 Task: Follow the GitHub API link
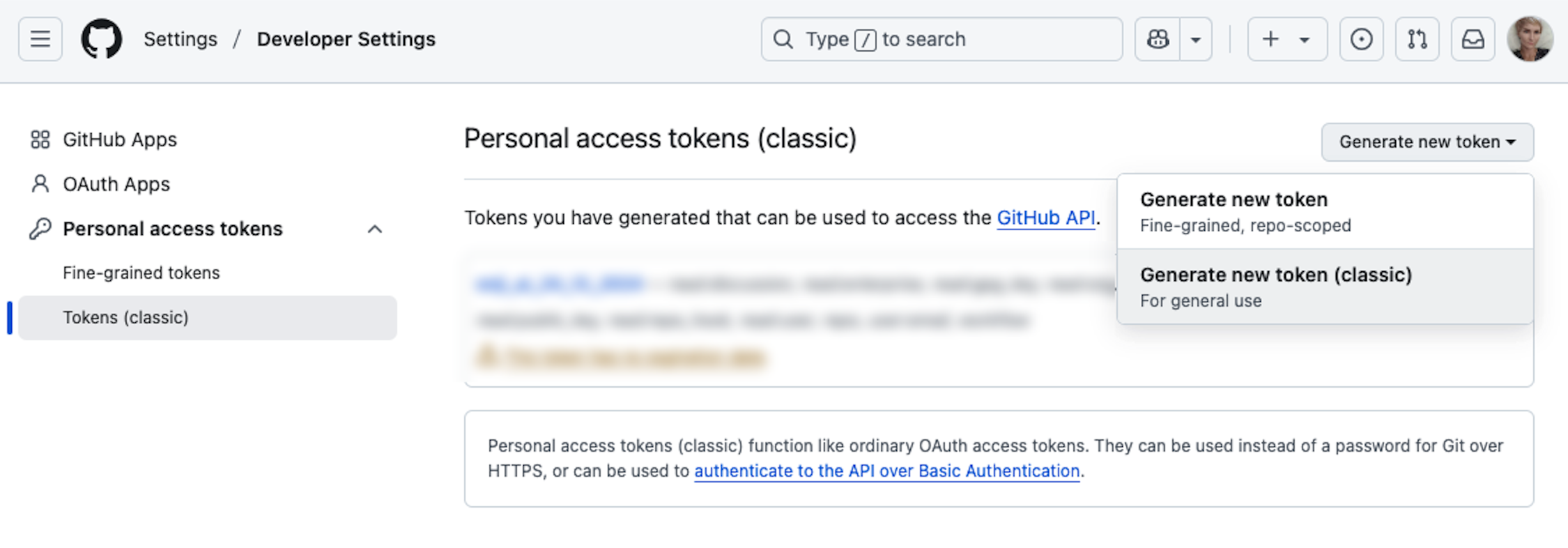pos(1046,218)
